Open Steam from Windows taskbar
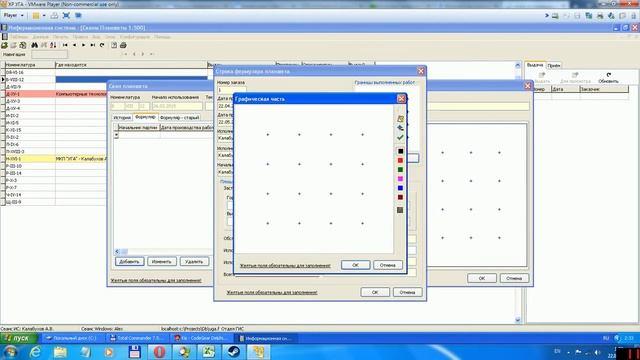Image resolution: width=640 pixels, height=360 pixels. pyautogui.click(x=234, y=351)
